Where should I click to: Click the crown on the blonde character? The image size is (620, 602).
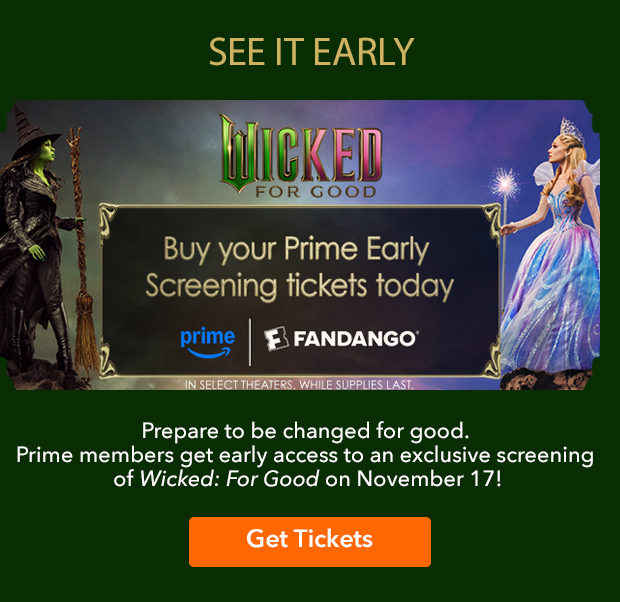(x=571, y=131)
